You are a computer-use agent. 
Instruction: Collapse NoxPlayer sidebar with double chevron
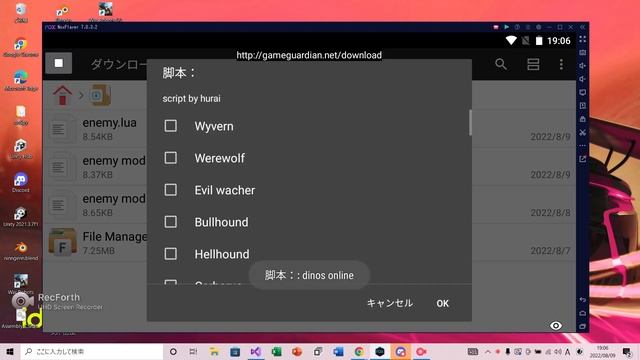point(582,27)
